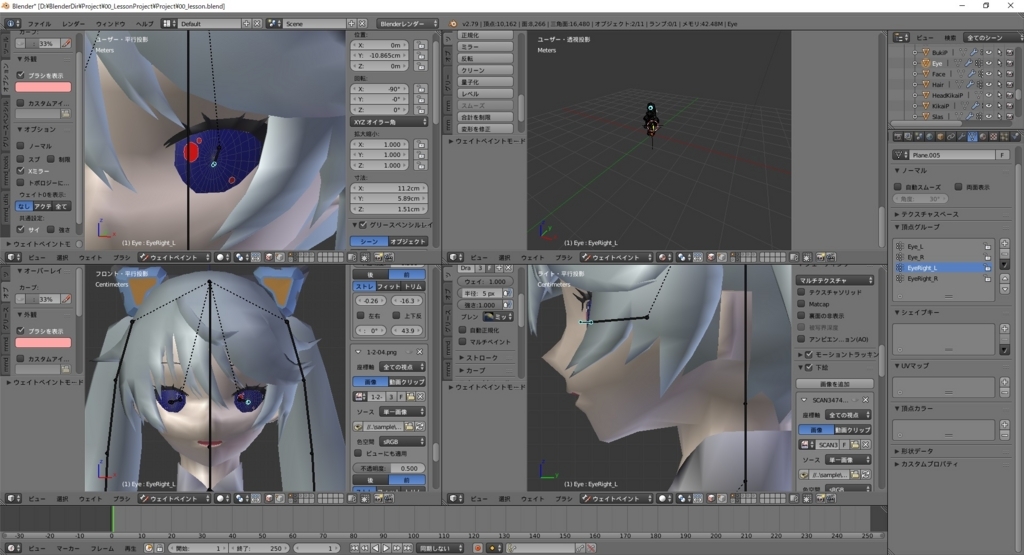Click the Eye object icon in outliner
Viewport: 1024px width, 555px height.
[x=925, y=63]
